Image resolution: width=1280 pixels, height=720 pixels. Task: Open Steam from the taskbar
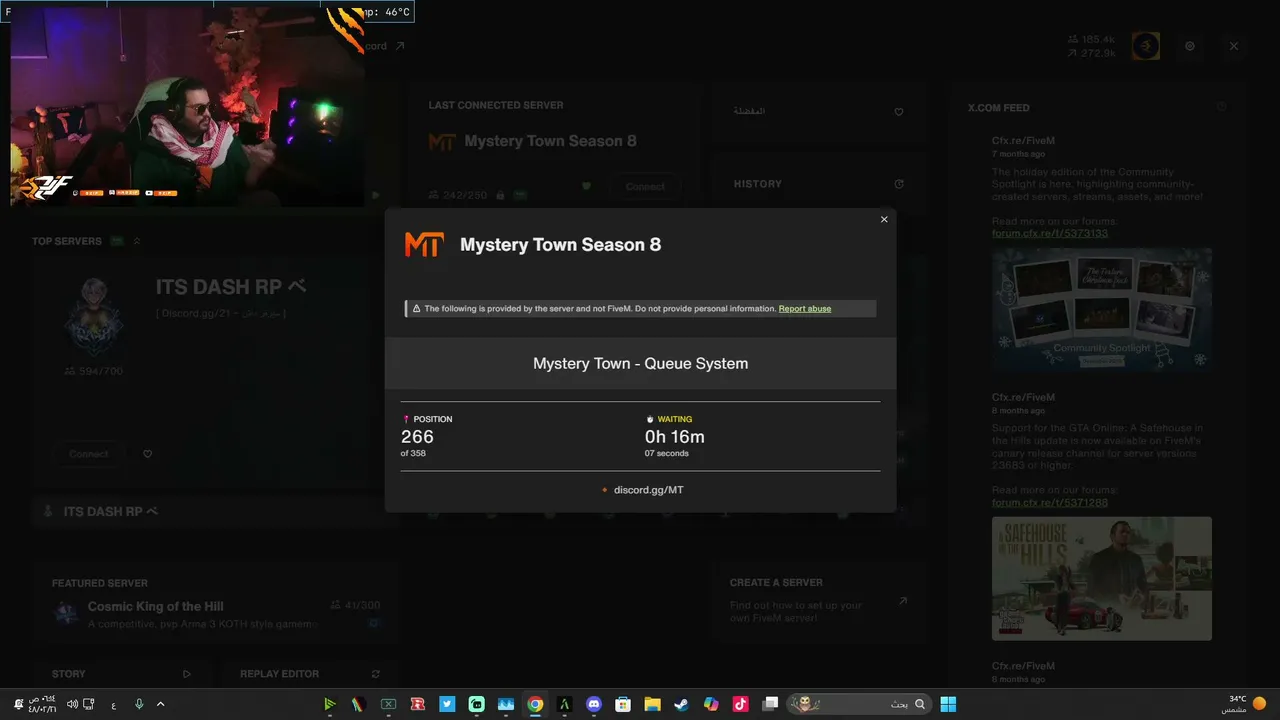(x=681, y=704)
